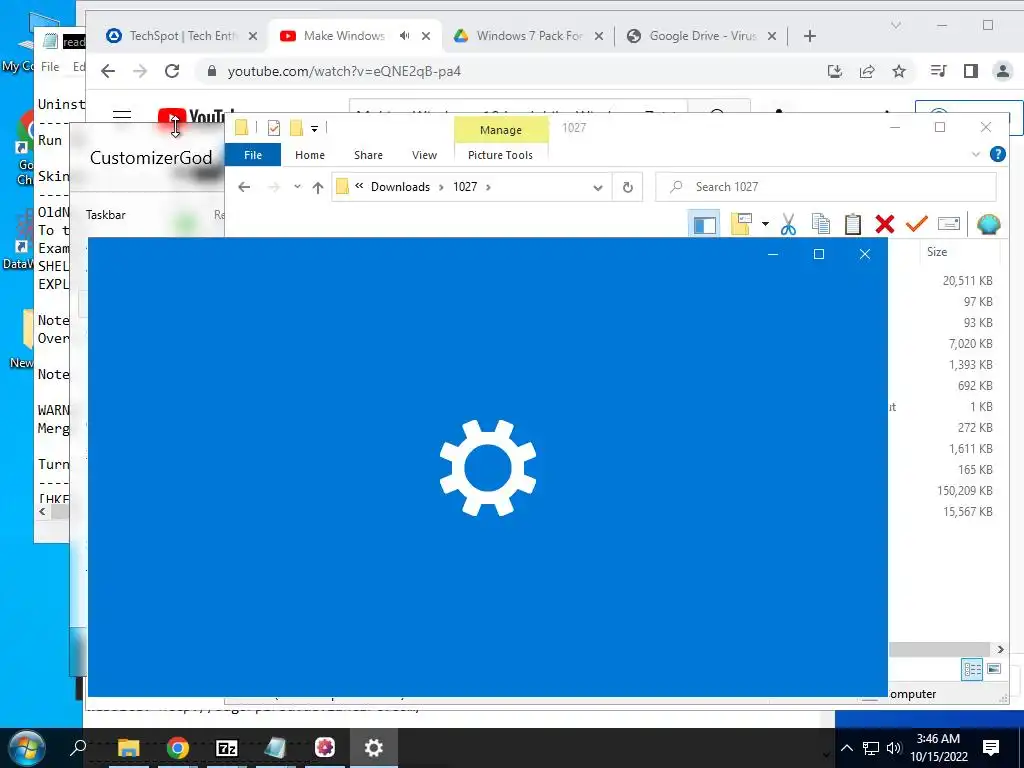The image size is (1024, 768).
Task: Toggle the navigation pane button in Explorer
Action: pos(704,225)
